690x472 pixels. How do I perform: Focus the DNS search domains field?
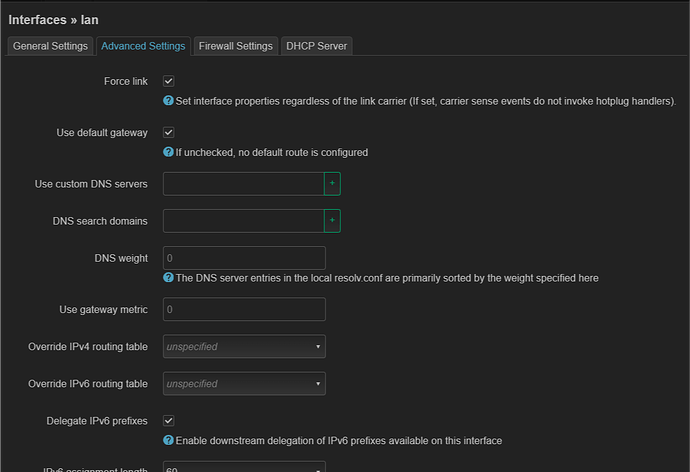tap(244, 220)
